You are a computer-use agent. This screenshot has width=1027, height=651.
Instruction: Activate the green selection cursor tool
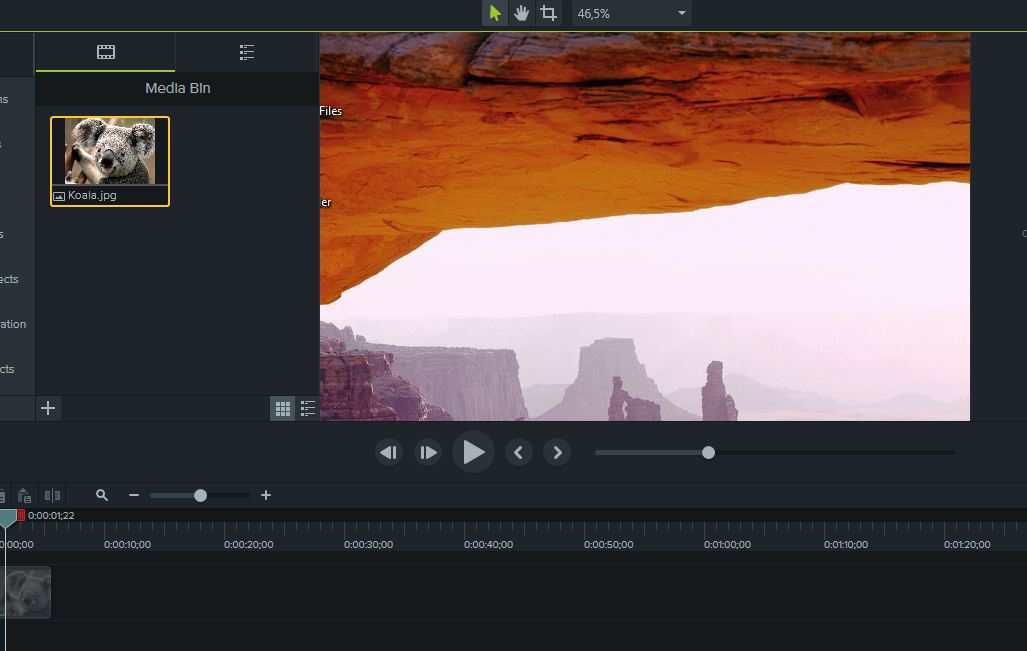tap(493, 13)
